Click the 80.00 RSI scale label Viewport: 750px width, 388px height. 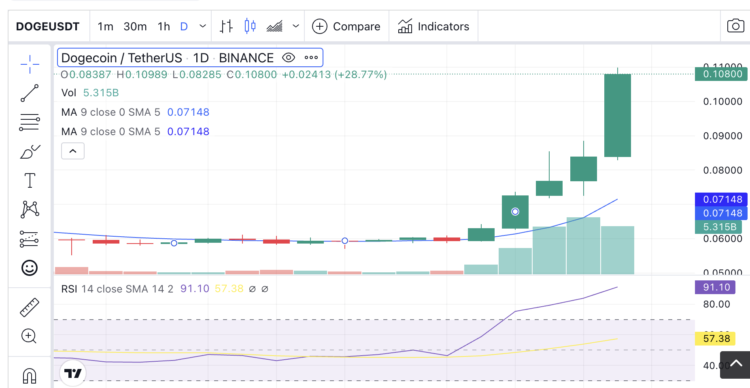[x=716, y=304]
